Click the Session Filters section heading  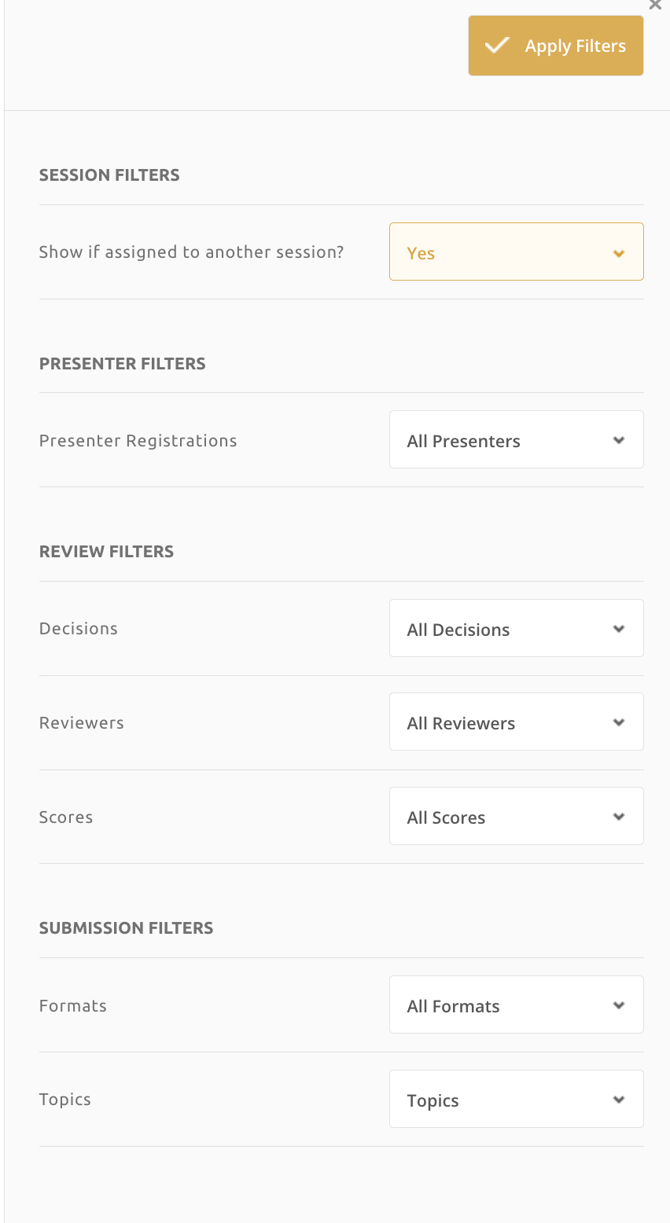tap(109, 175)
